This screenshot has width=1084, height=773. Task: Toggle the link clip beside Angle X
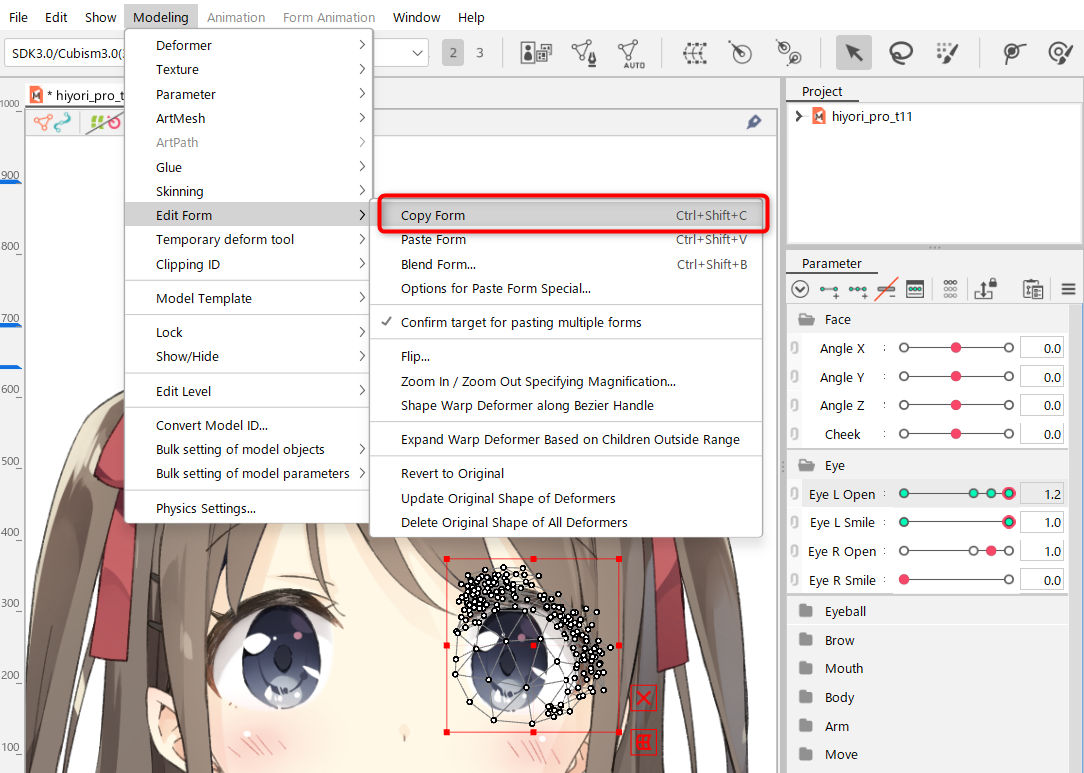[794, 349]
